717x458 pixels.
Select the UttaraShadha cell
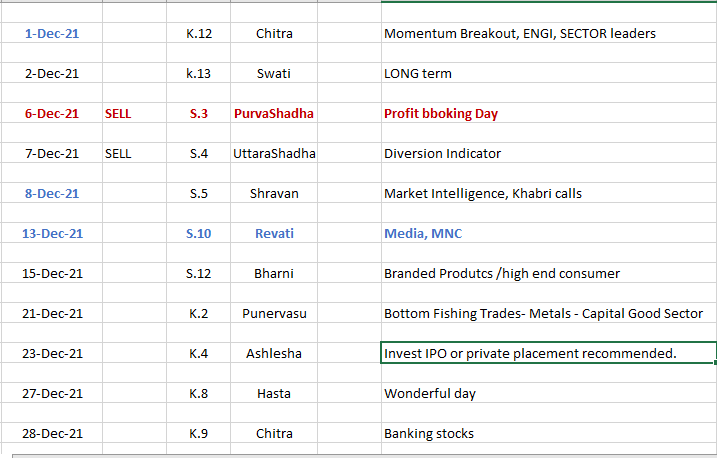click(274, 154)
